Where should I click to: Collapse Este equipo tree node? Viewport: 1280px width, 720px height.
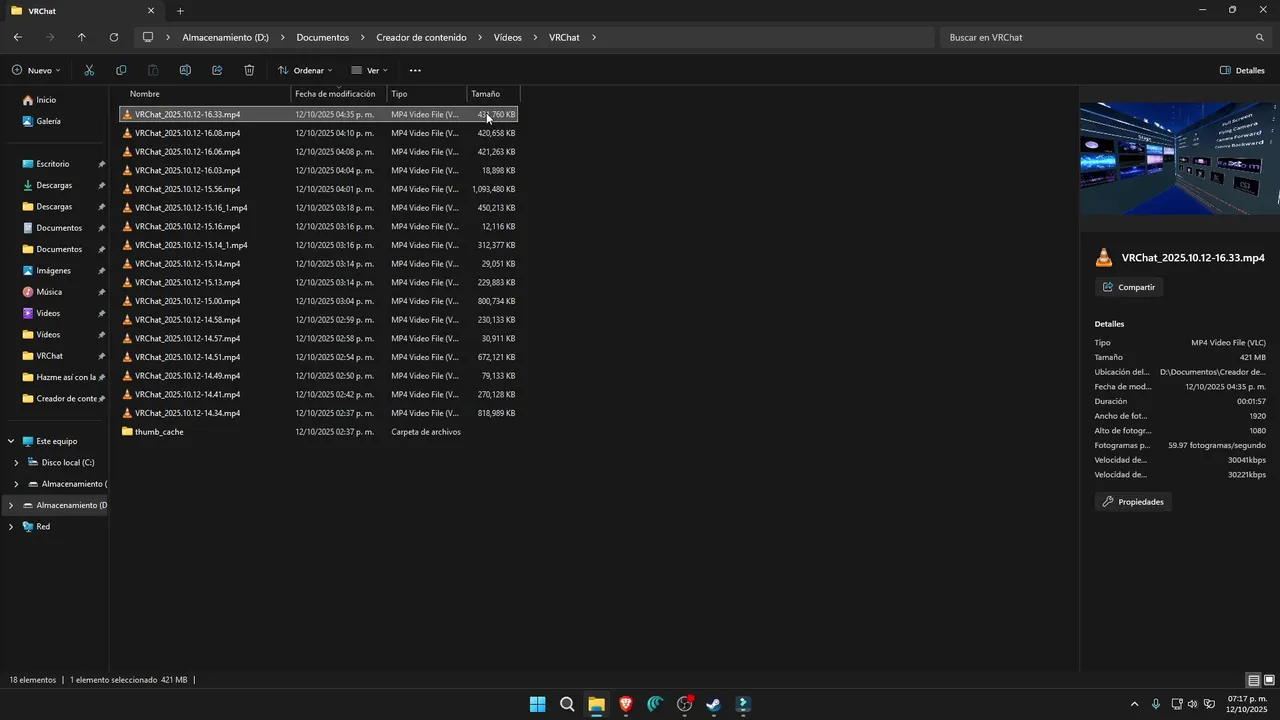11,441
